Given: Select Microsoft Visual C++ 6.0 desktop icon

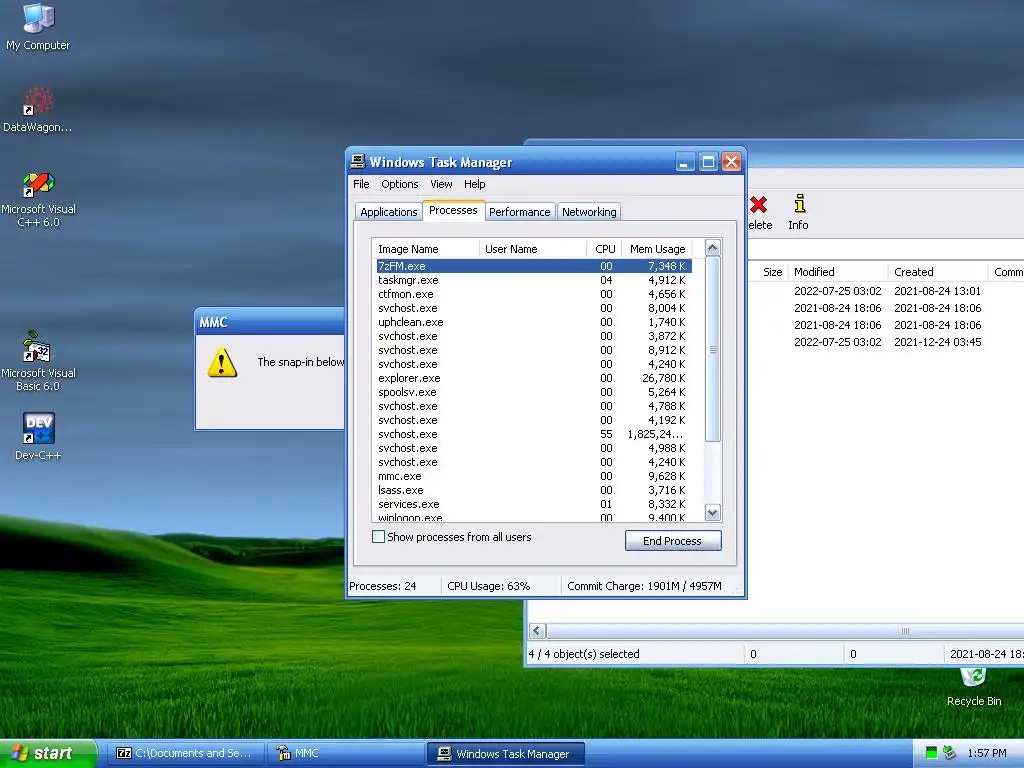Looking at the screenshot, I should [38, 199].
